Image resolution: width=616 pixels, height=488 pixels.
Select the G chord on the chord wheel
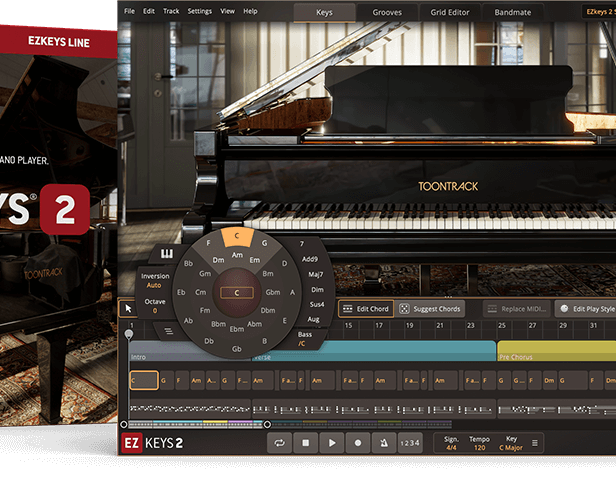[264, 243]
